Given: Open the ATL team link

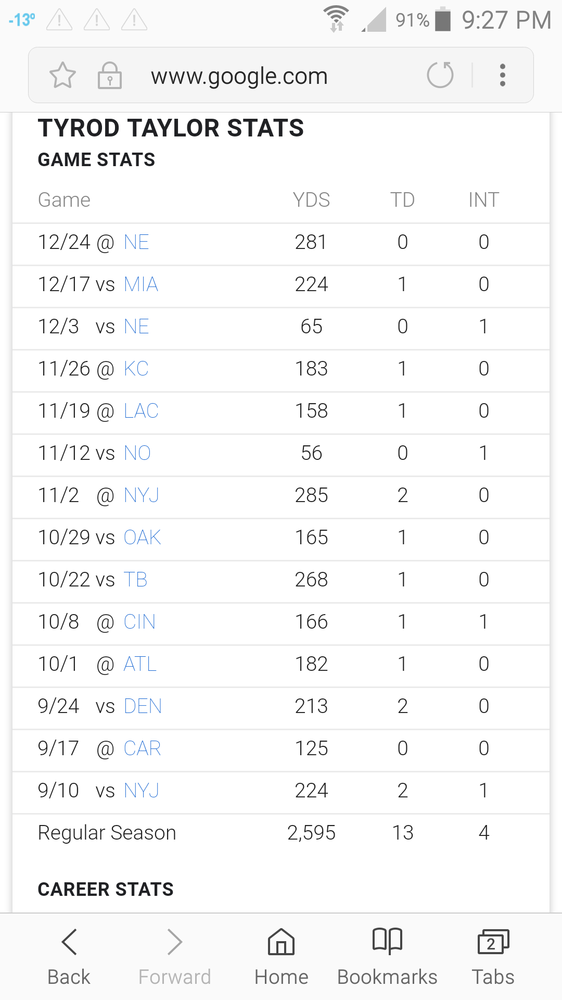Looking at the screenshot, I should pyautogui.click(x=140, y=664).
